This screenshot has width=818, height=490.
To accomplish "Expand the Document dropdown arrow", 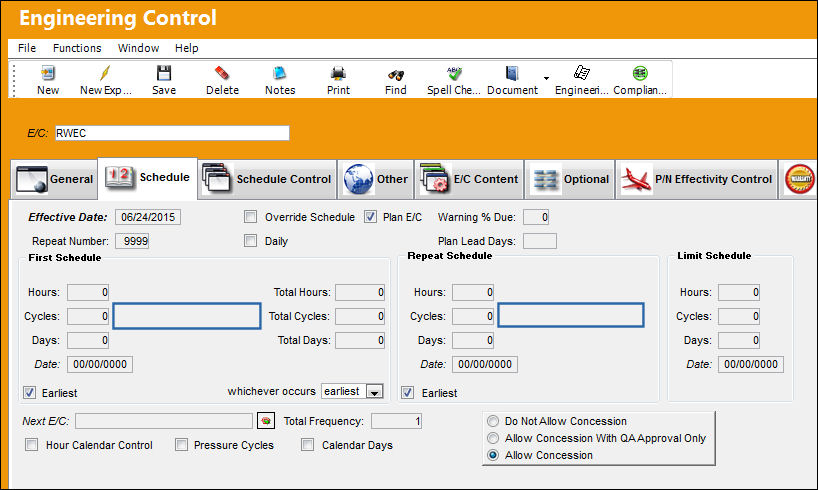I will click(546, 78).
